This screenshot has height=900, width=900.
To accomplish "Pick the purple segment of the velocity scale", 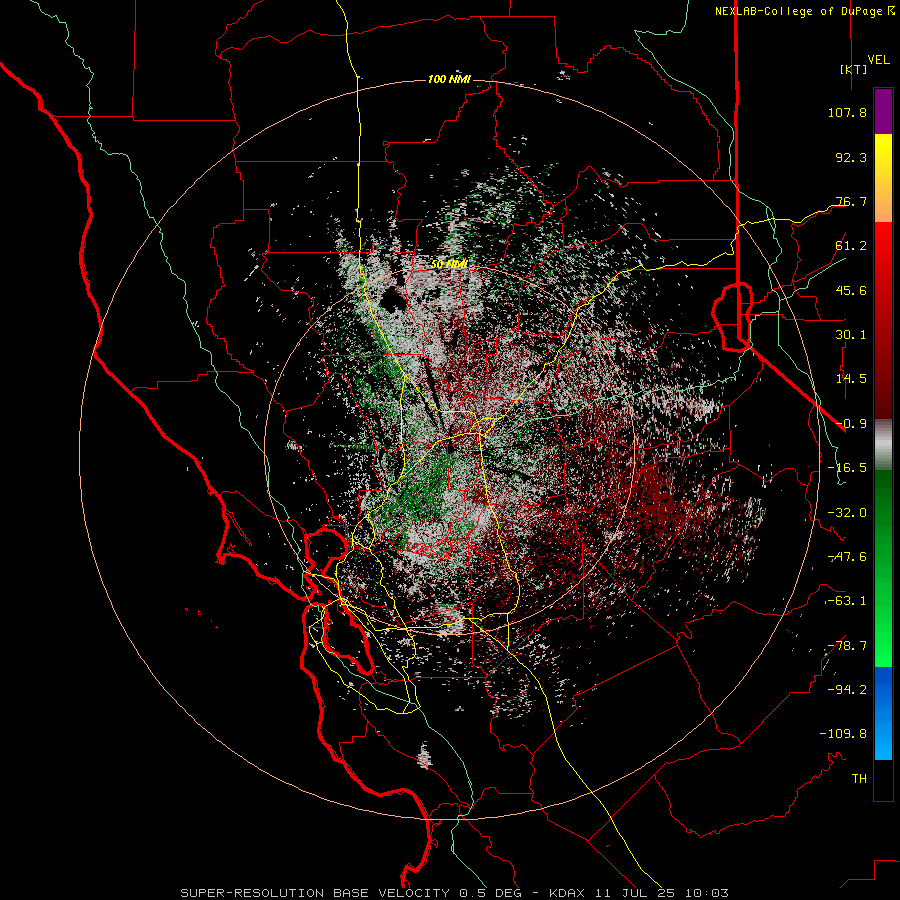I will (x=883, y=112).
